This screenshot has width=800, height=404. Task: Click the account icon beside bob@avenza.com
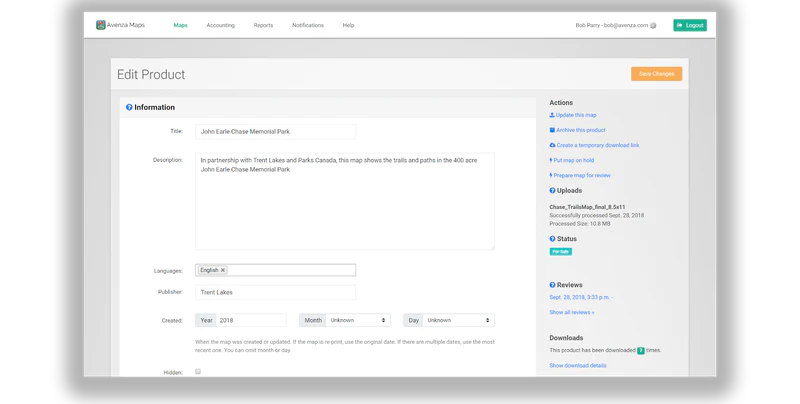pos(653,25)
